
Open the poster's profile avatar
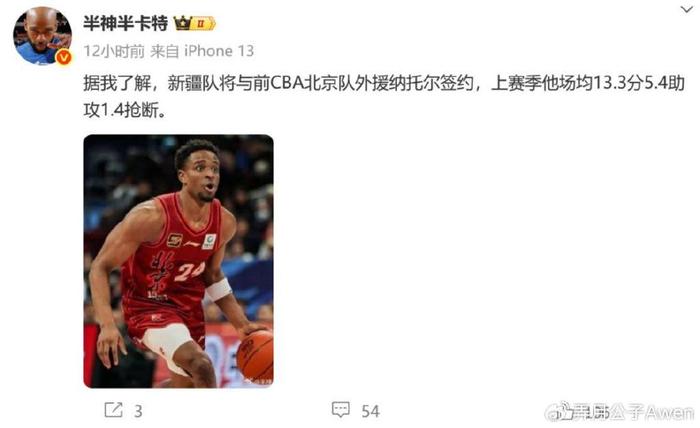43,36
